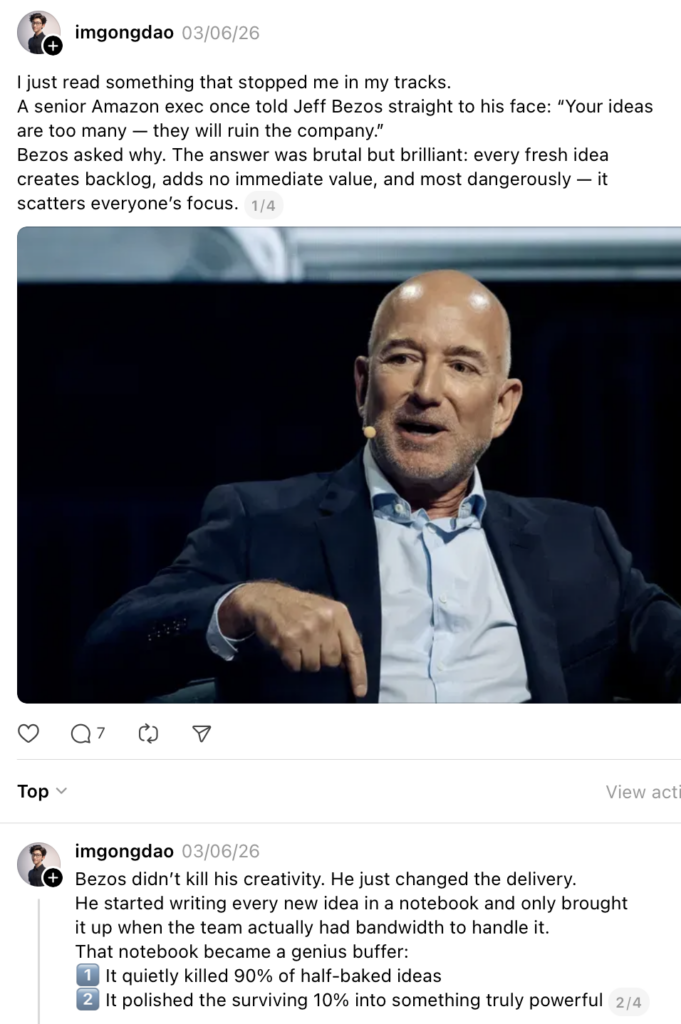Click the reply post date 03/06/26

click(221, 851)
